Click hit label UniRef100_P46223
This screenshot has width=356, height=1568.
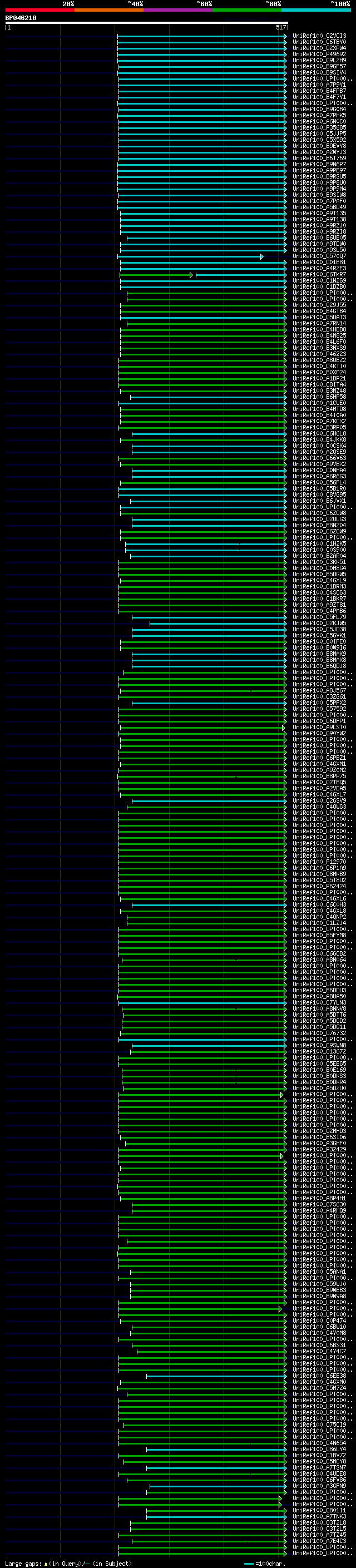point(319,354)
